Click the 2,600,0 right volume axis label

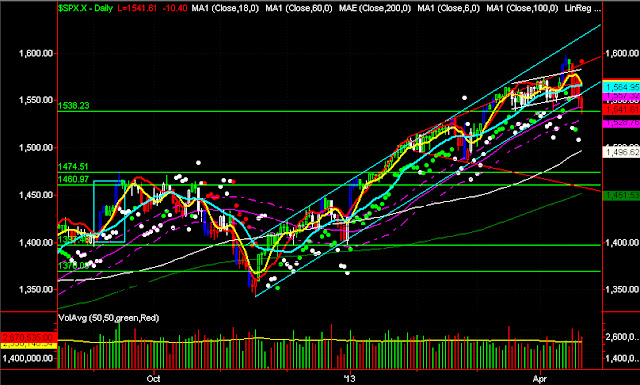(621, 337)
